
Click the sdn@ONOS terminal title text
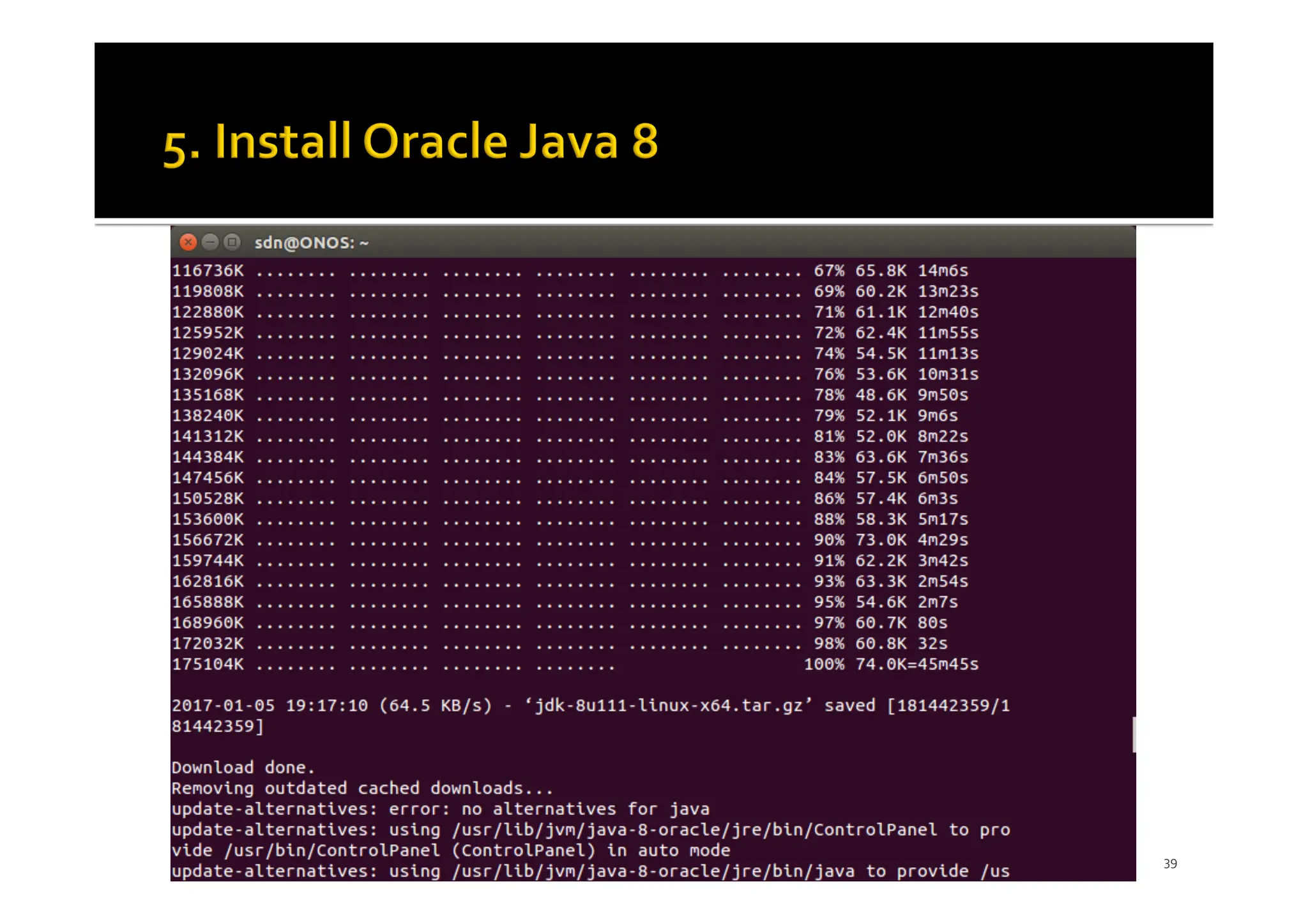(312, 243)
